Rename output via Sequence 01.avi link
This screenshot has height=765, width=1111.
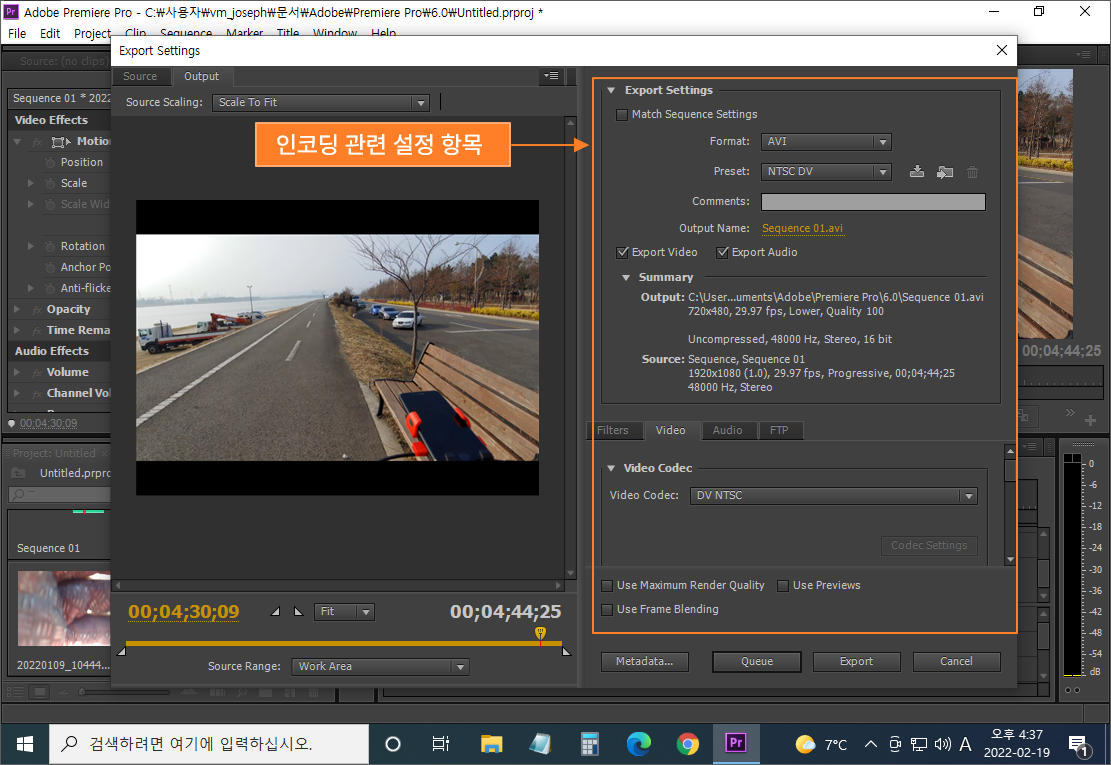(x=803, y=228)
